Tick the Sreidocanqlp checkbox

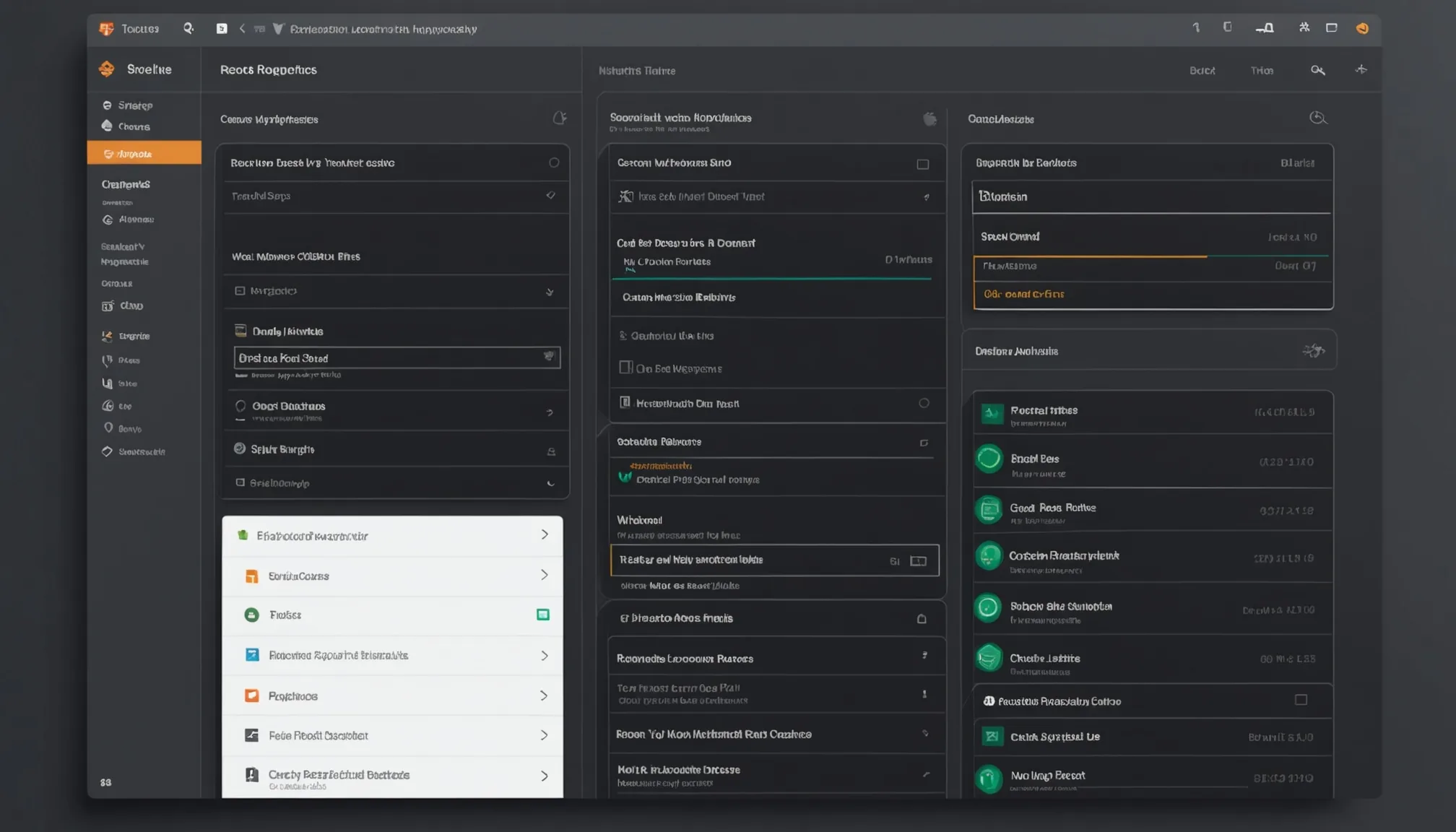tap(240, 482)
